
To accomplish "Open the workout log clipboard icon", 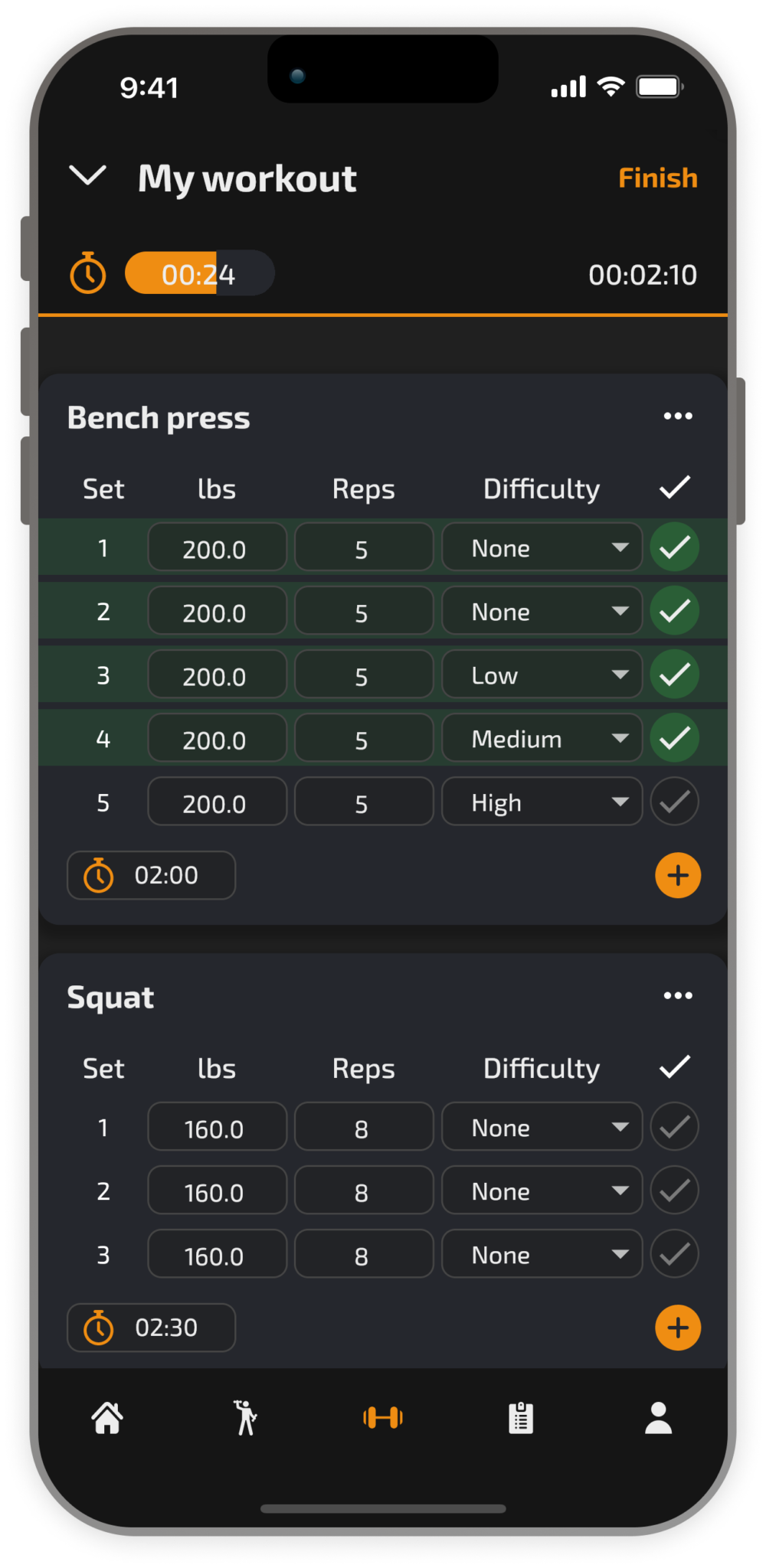I will tap(519, 1418).
